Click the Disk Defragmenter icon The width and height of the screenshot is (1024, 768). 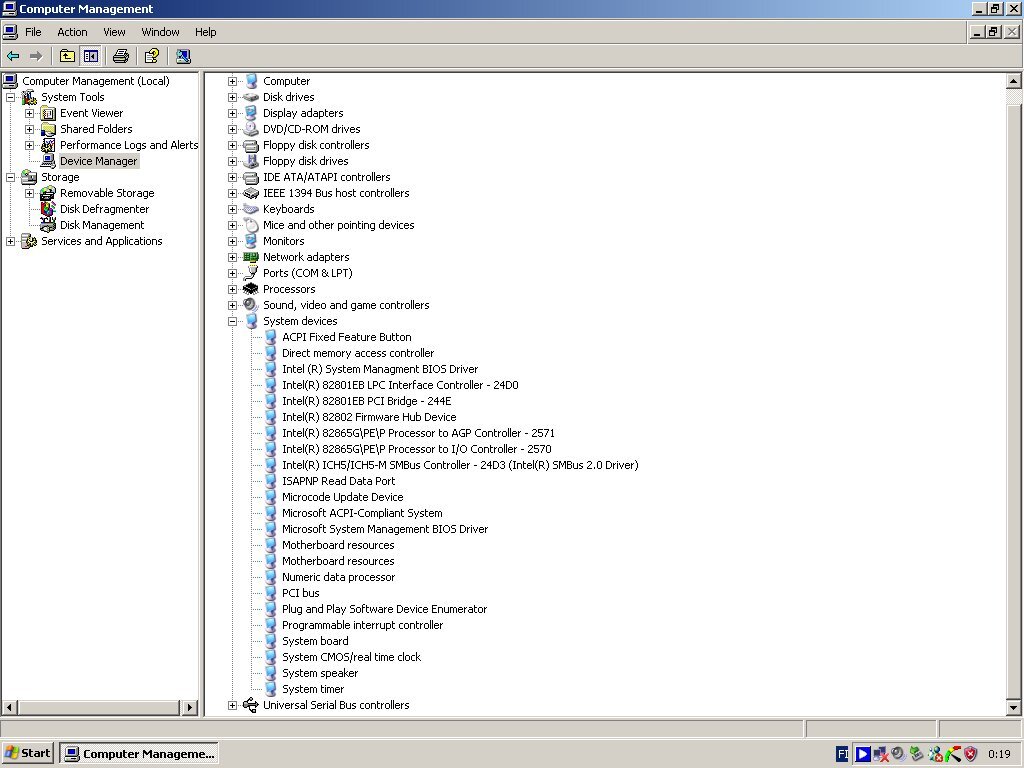pyautogui.click(x=48, y=209)
